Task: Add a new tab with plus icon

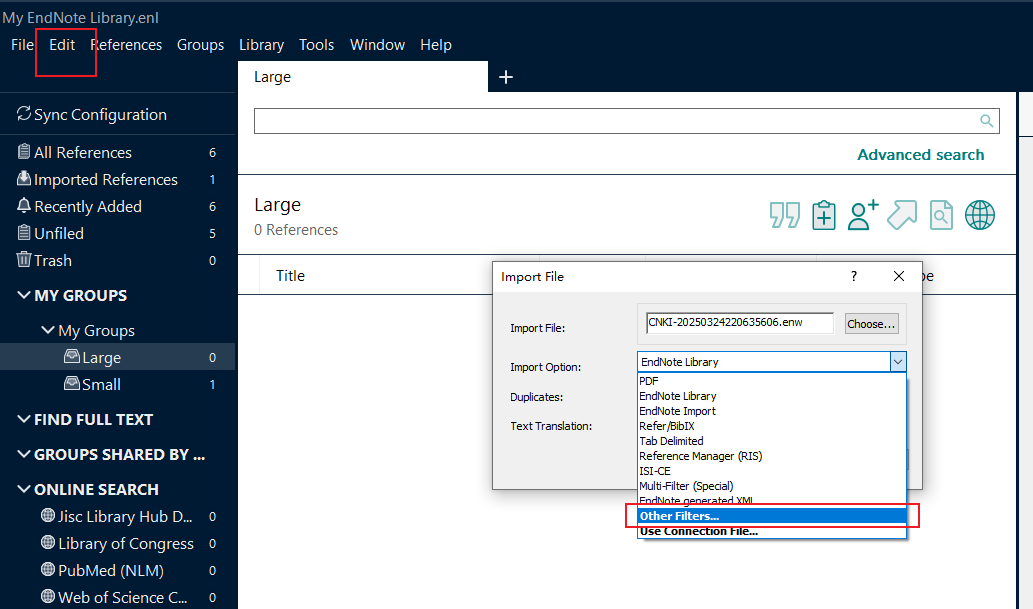Action: [x=506, y=77]
